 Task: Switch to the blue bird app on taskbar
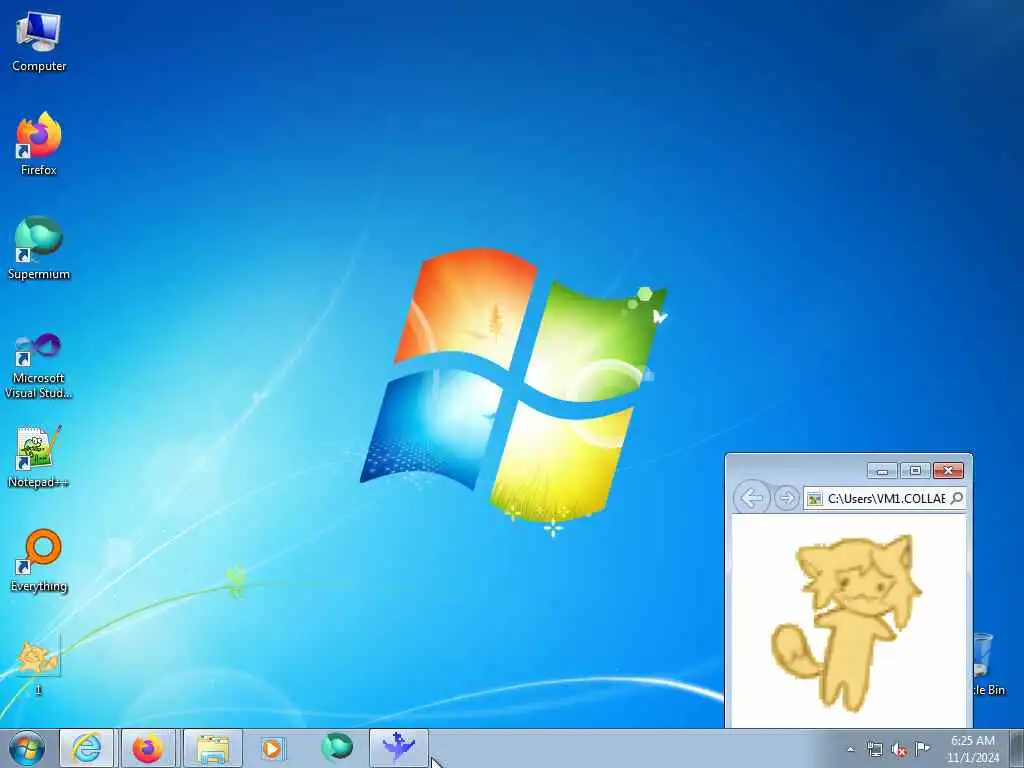pos(399,747)
